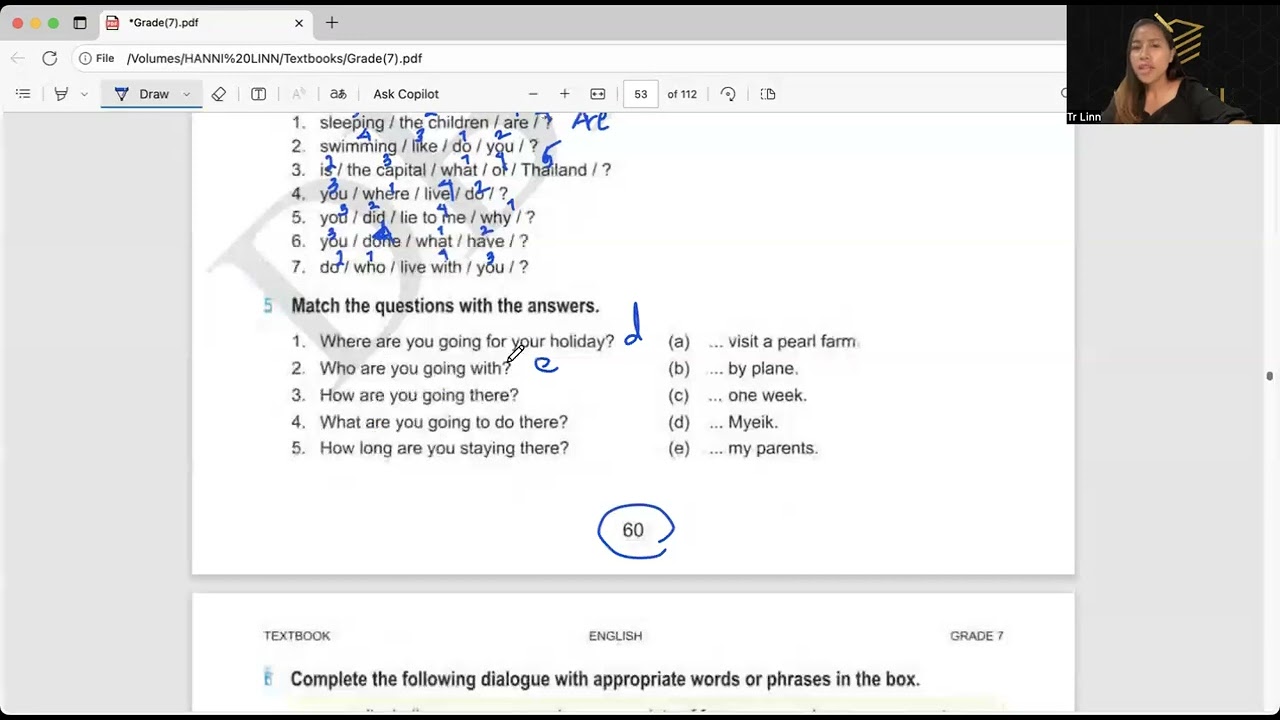Viewport: 1280px width, 720px height.
Task: Click the Fit to width icon
Action: click(598, 94)
